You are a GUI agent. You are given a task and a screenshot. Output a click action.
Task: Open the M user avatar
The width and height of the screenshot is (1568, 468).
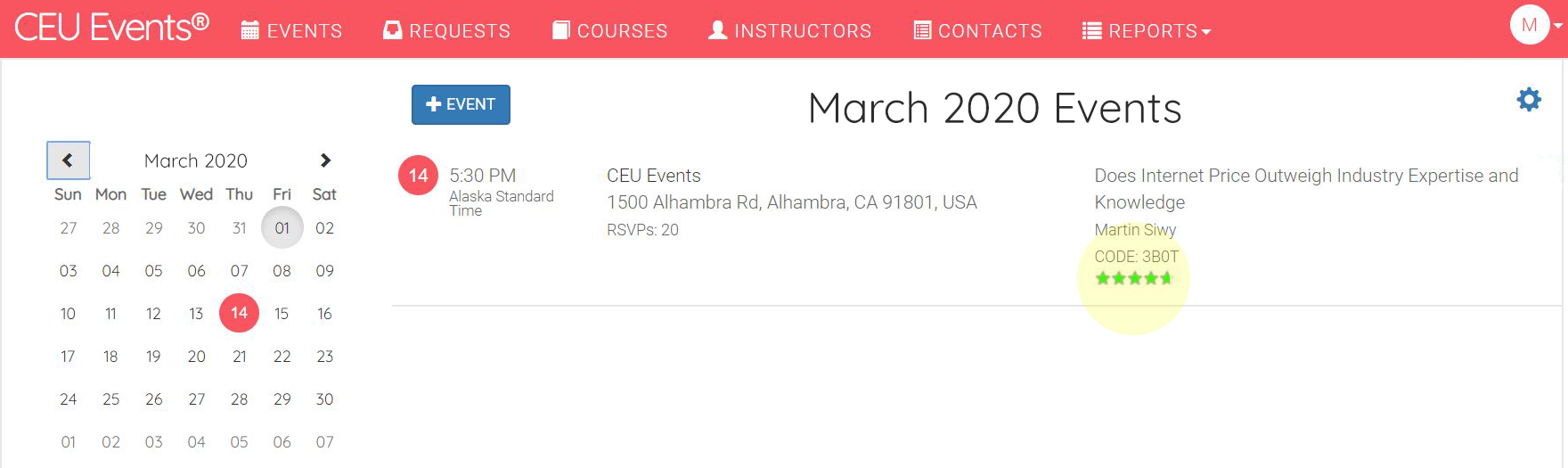click(1529, 25)
